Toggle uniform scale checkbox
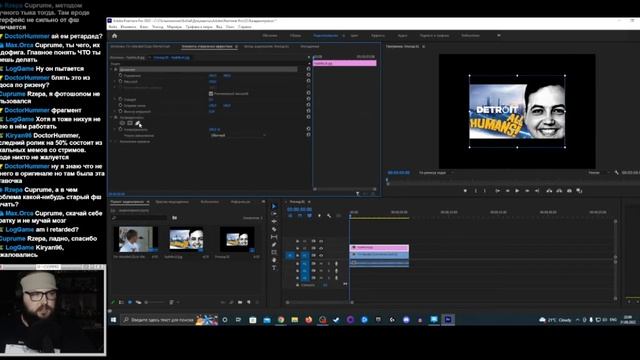640x360 pixels. (211, 93)
